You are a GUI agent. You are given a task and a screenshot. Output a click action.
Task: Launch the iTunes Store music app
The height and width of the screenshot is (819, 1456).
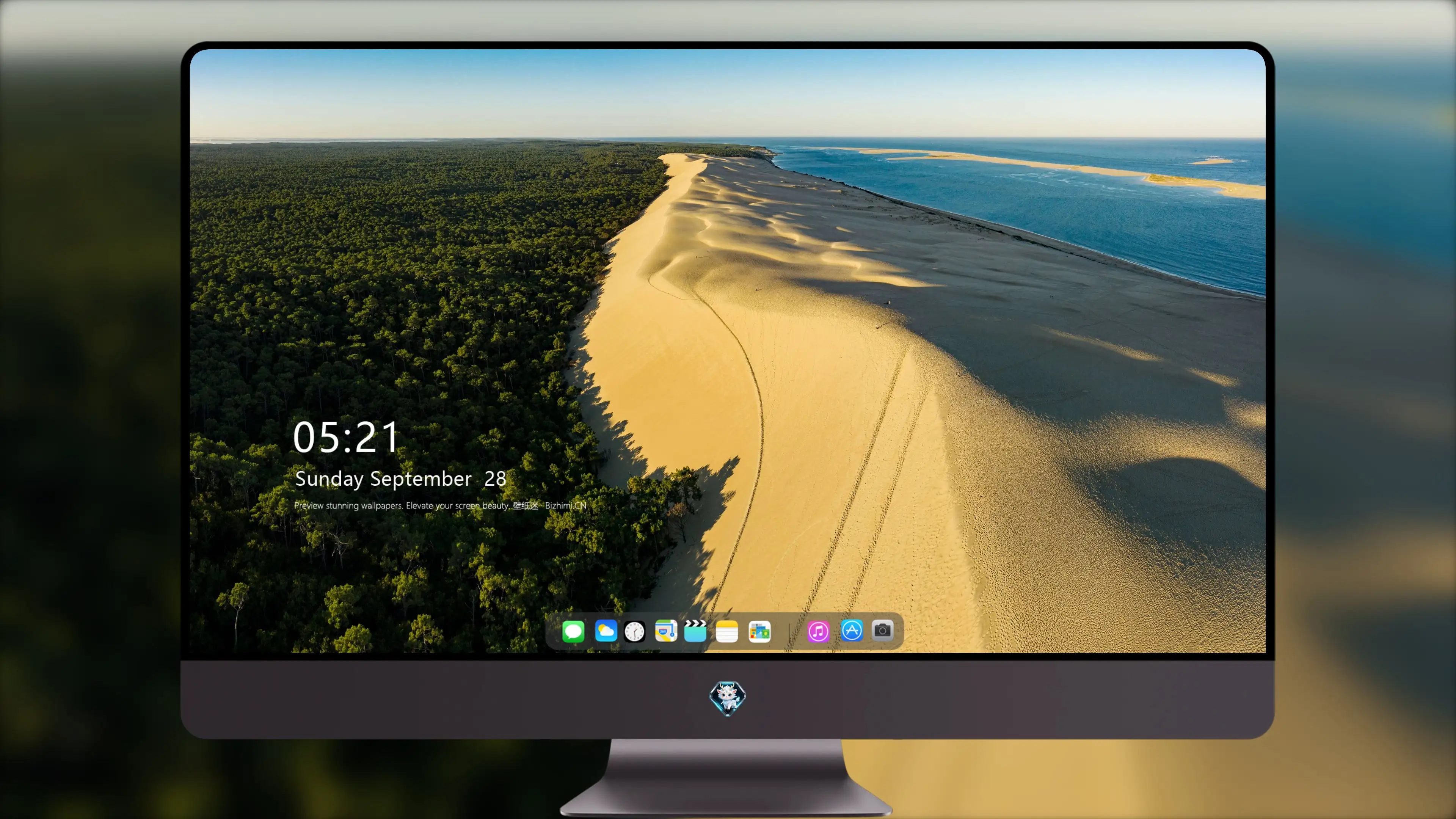pos(819,631)
